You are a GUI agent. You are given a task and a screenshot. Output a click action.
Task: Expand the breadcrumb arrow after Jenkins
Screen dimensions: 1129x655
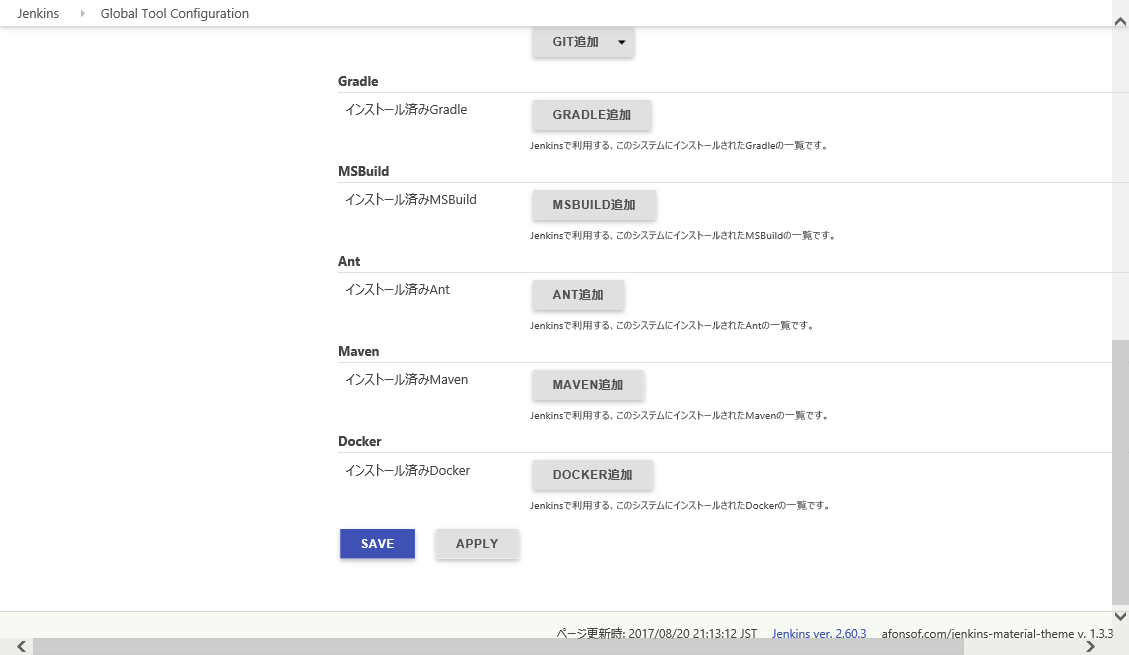(82, 13)
